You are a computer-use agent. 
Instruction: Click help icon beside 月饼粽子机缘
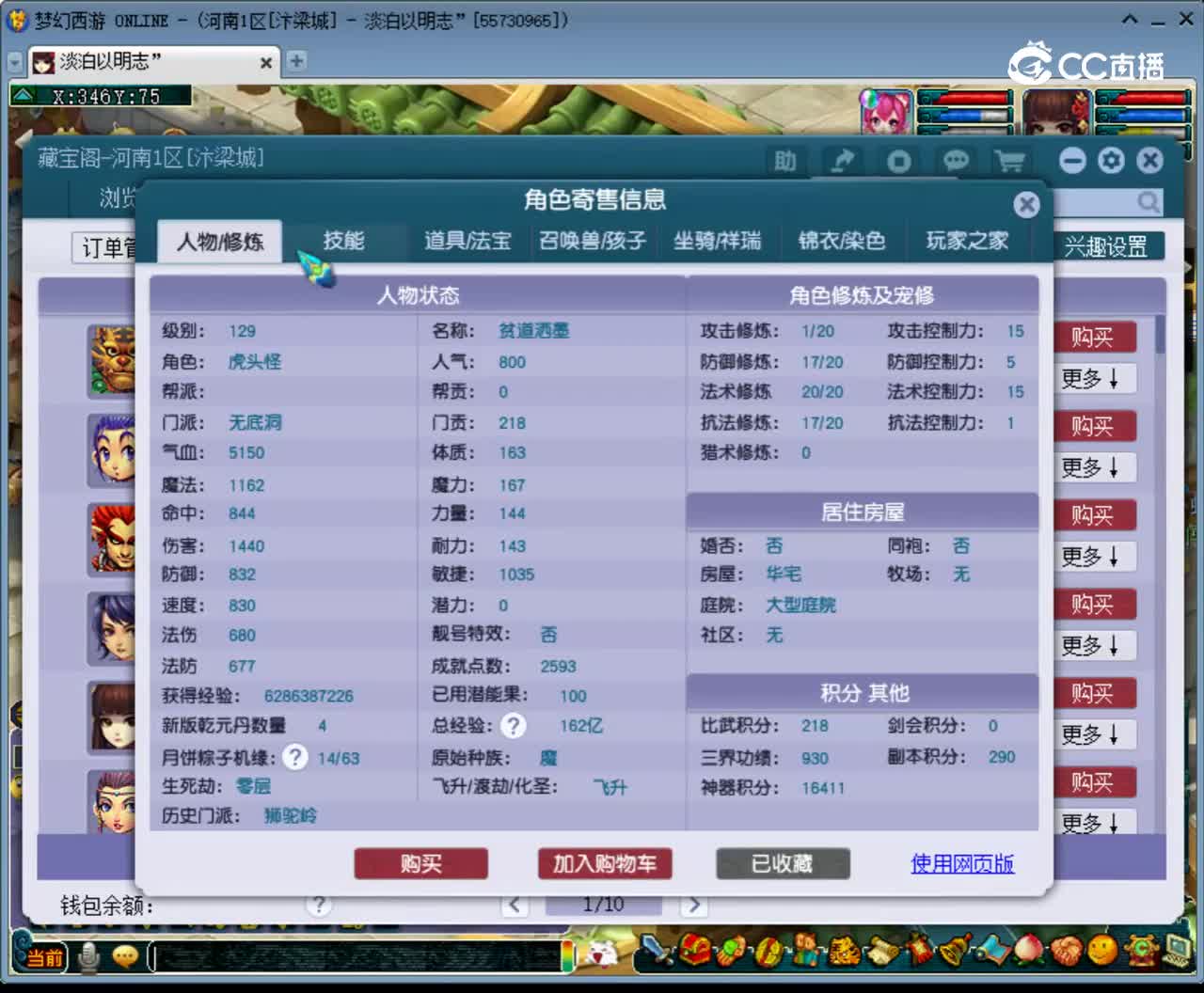[295, 757]
